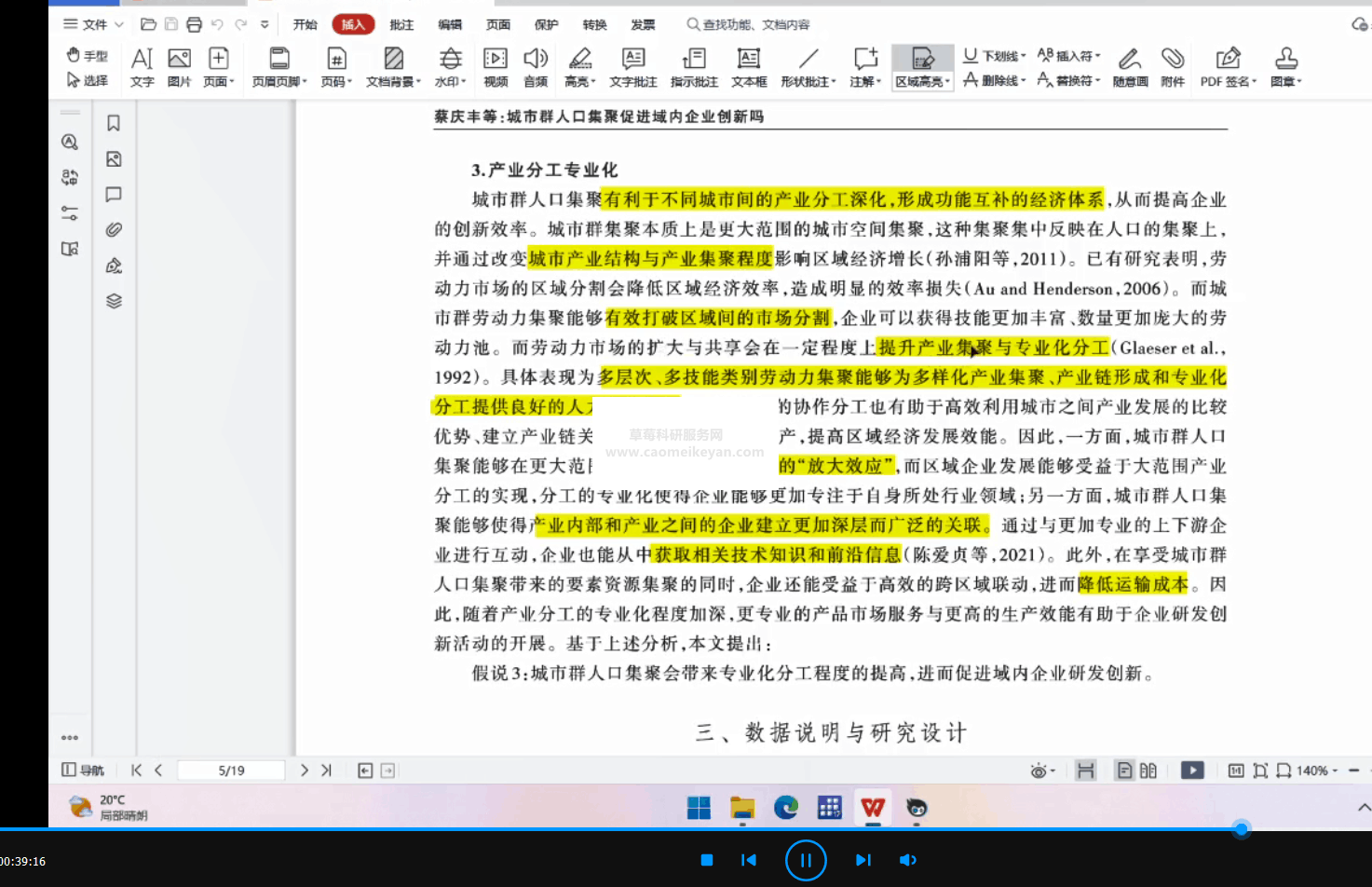Switch to the 发票 tab
The width and height of the screenshot is (1372, 887).
pos(643,24)
